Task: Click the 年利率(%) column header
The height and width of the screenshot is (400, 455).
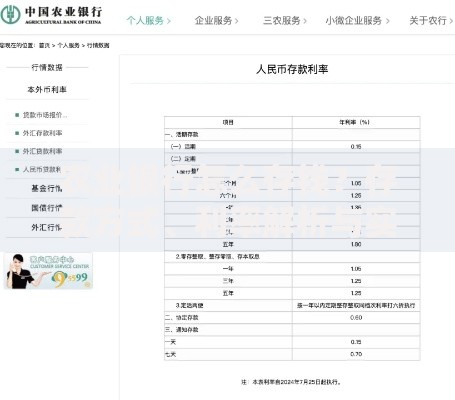Action: (354, 122)
